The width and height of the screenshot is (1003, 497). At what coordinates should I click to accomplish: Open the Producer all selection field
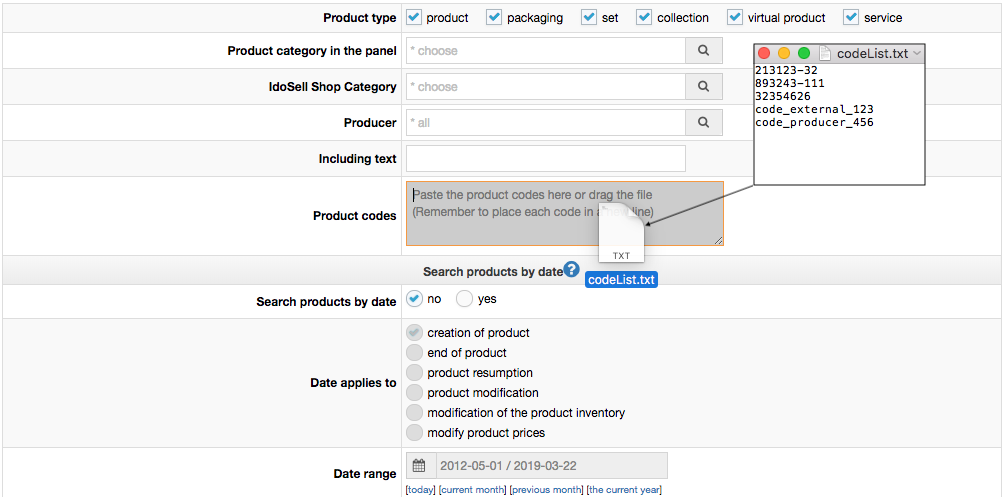(546, 122)
